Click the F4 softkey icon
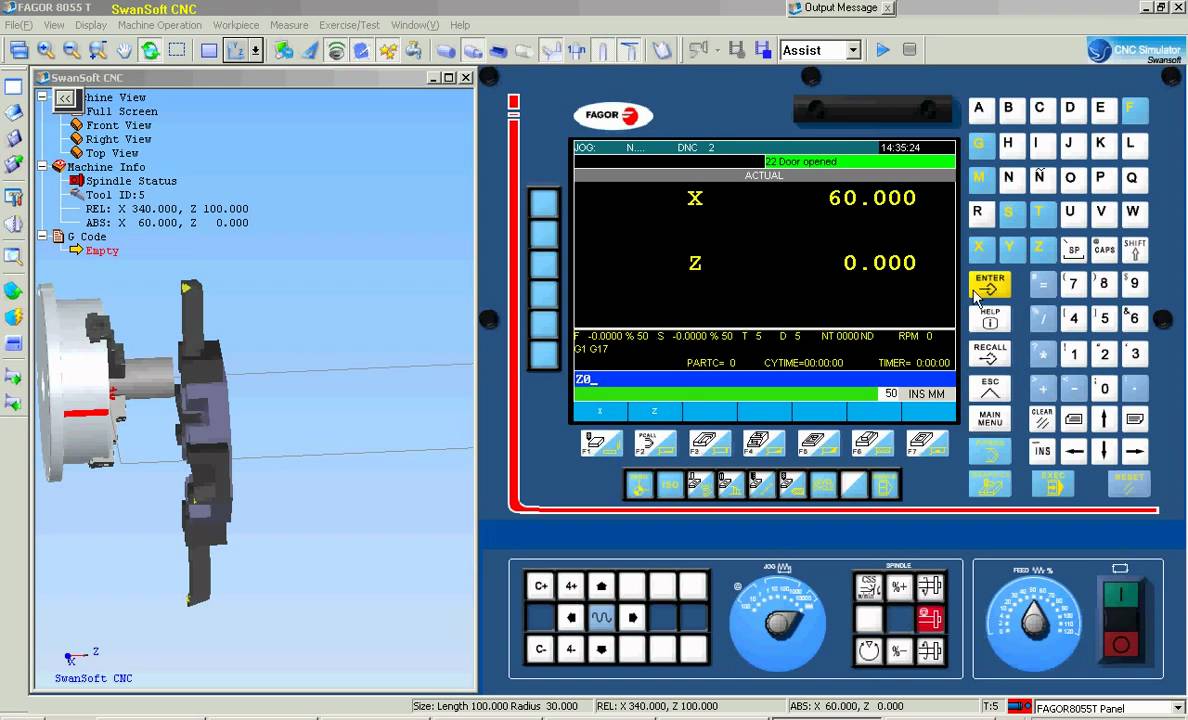The width and height of the screenshot is (1188, 720). [x=764, y=443]
